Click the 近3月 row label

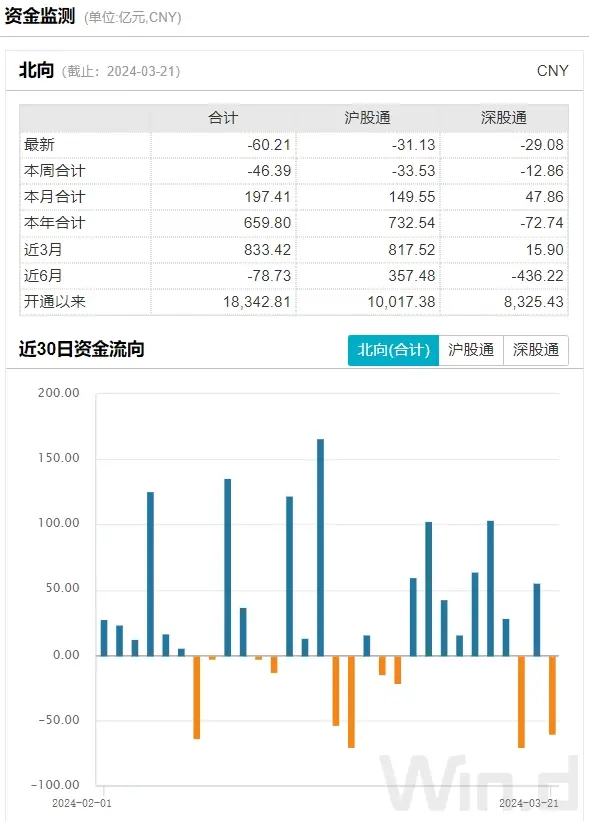(43, 249)
